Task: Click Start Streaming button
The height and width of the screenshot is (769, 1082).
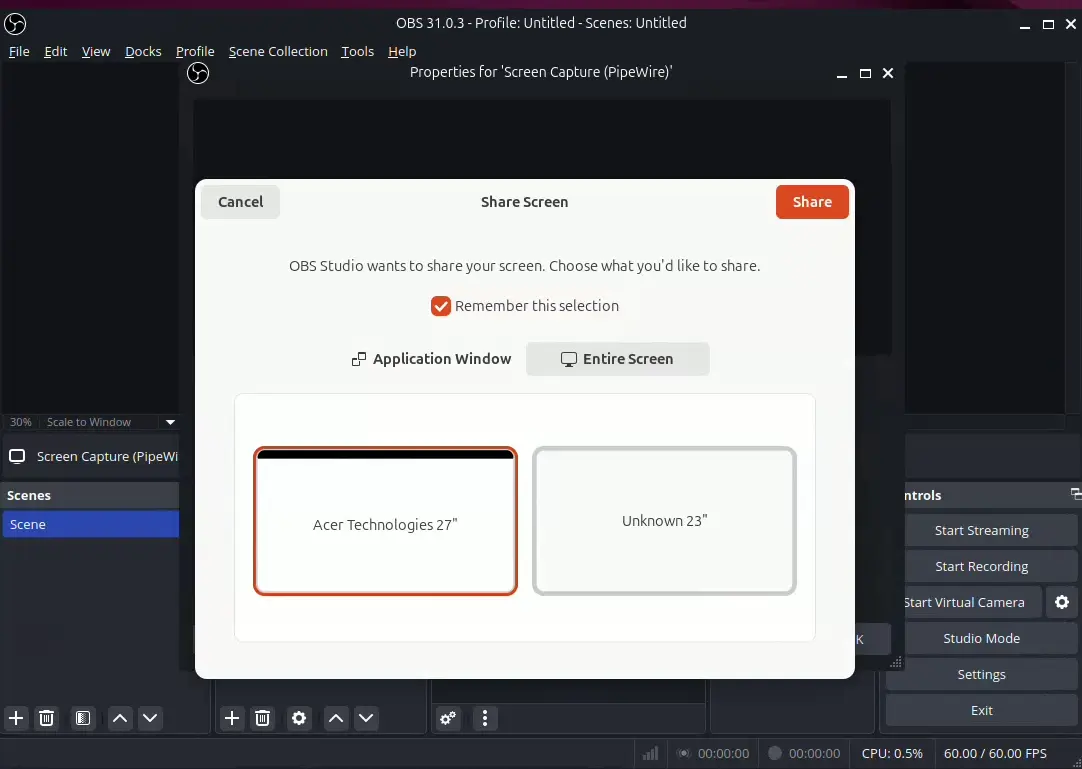Action: (981, 530)
